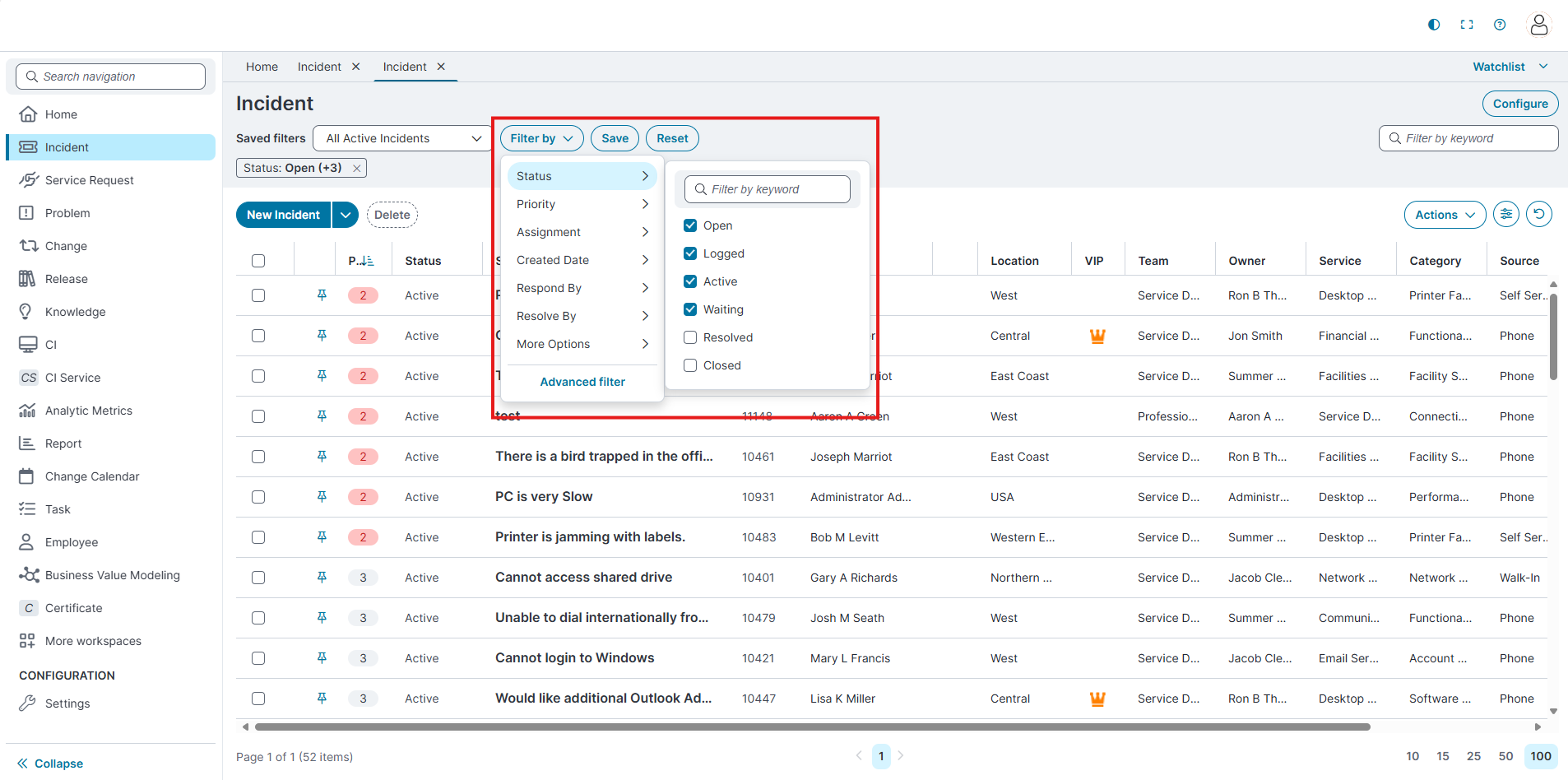Open the column settings sliders icon
The width and height of the screenshot is (1568, 780).
click(x=1506, y=215)
